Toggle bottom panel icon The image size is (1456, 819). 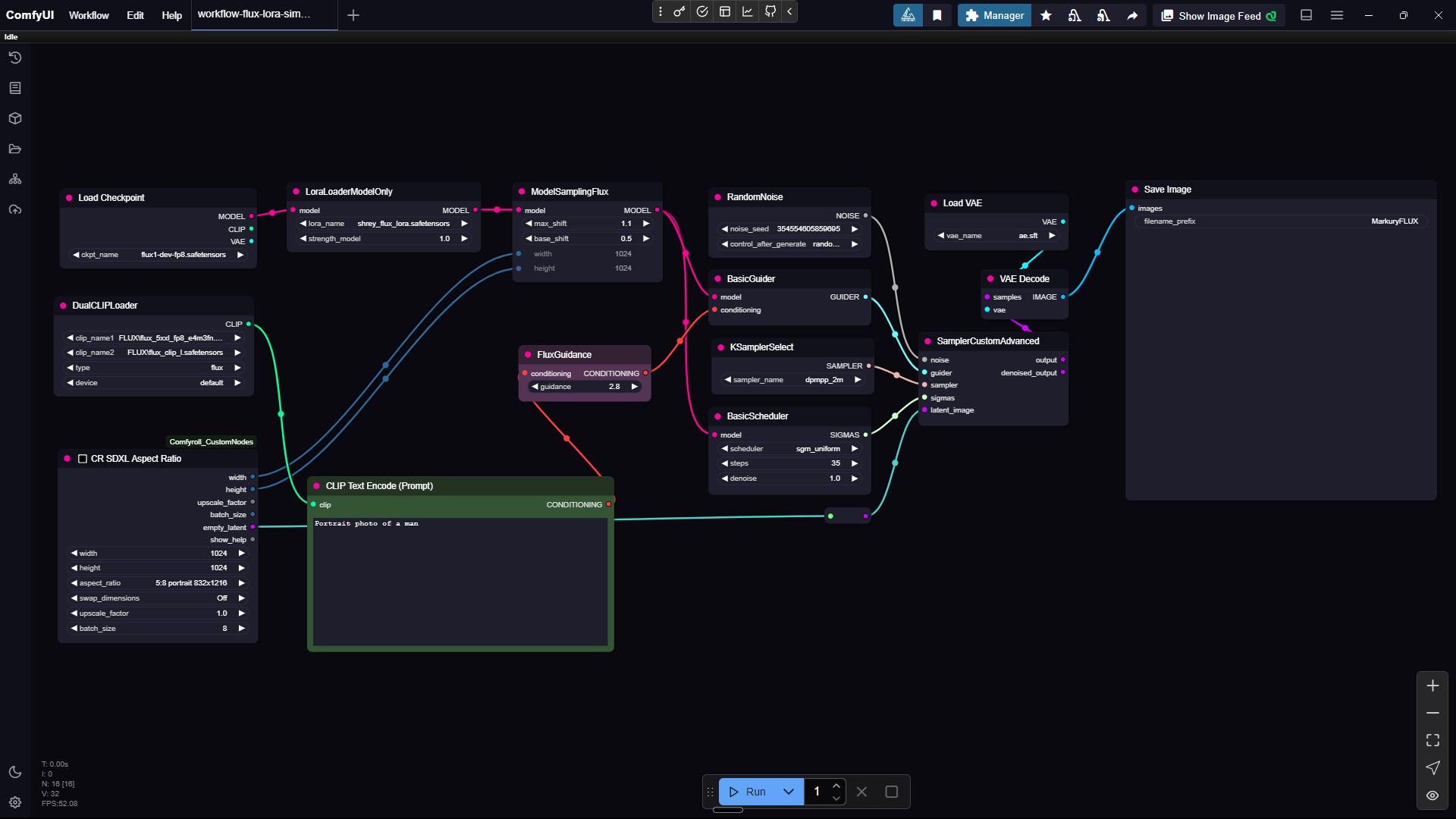click(1306, 15)
